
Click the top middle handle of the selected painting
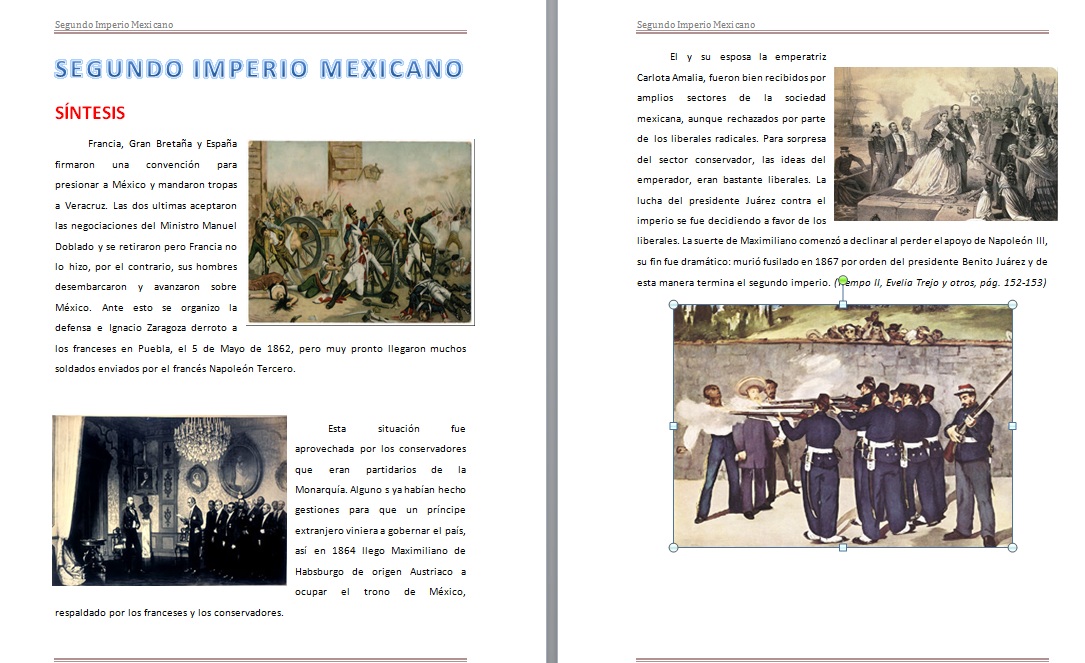coord(843,305)
